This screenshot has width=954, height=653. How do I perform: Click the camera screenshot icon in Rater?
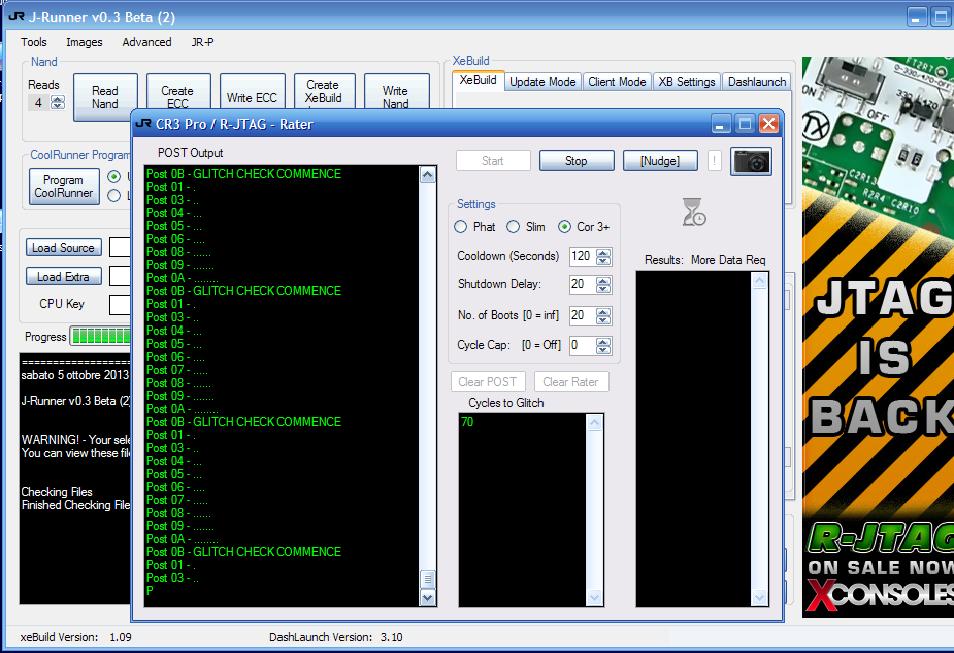coord(751,161)
